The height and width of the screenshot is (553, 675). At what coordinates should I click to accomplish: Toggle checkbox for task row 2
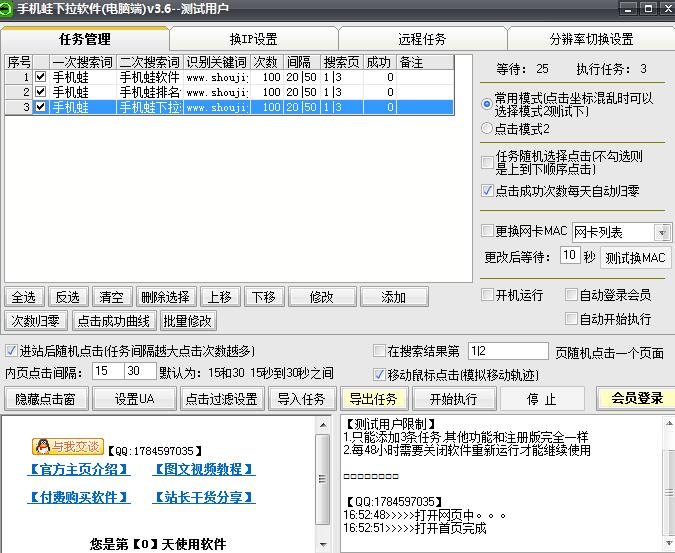[x=40, y=91]
